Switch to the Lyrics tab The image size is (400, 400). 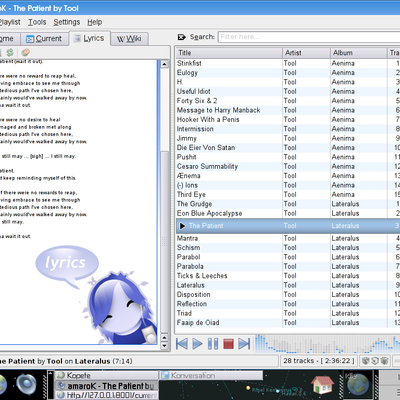pos(89,38)
